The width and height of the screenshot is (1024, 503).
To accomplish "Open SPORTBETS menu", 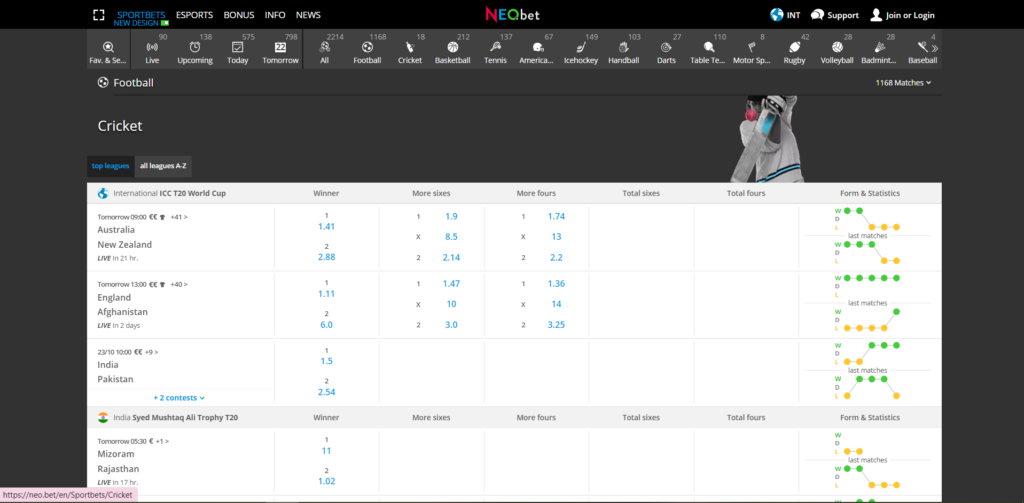I will pos(141,15).
